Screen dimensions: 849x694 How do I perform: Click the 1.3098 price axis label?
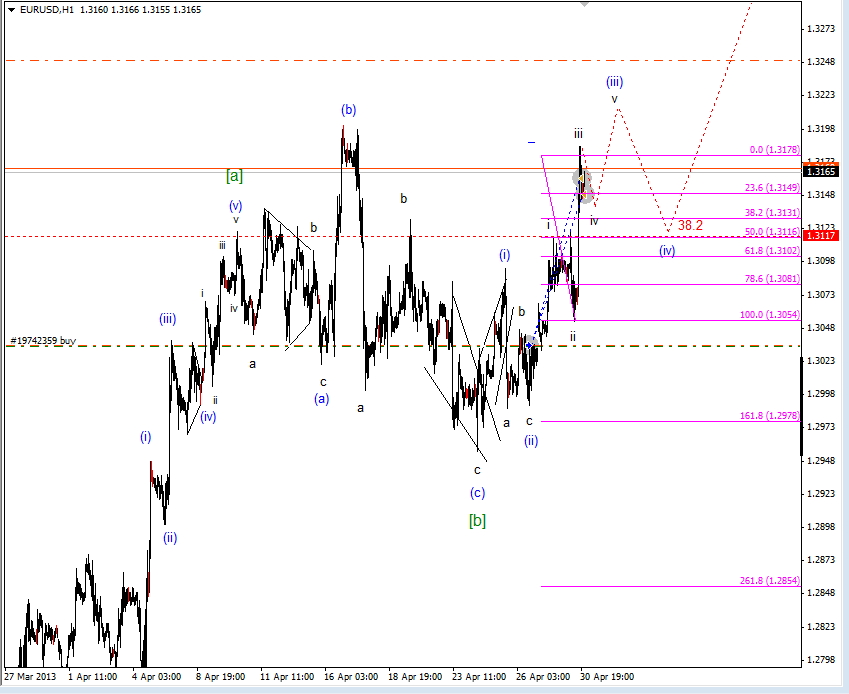click(x=821, y=261)
